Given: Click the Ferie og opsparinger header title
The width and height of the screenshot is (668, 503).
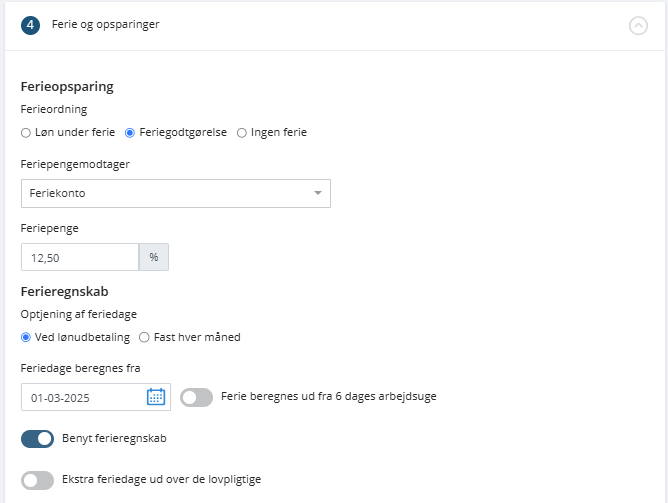Looking at the screenshot, I should pyautogui.click(x=106, y=25).
